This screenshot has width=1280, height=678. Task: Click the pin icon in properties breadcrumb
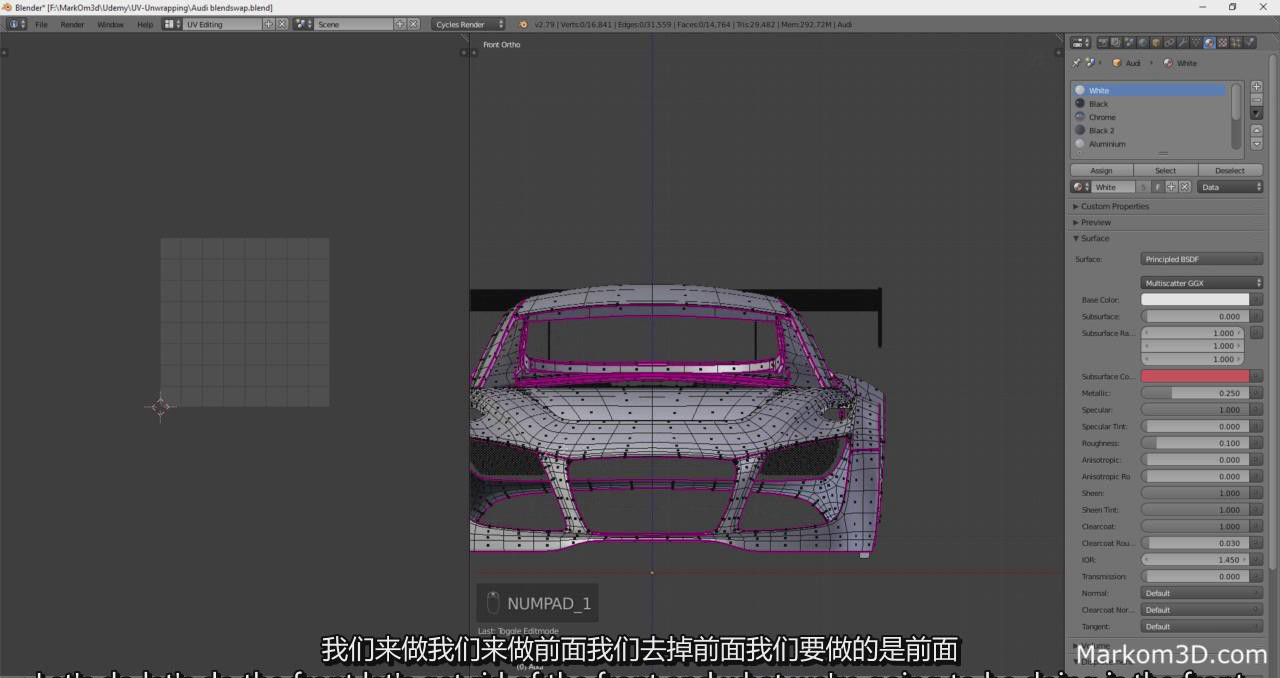pos(1076,63)
